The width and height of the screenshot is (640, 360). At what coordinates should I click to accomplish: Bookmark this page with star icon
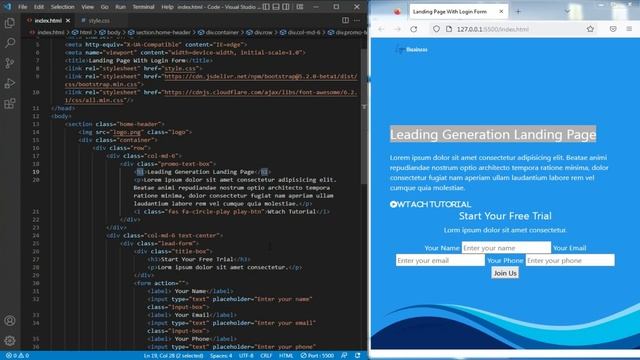pyautogui.click(x=590, y=29)
